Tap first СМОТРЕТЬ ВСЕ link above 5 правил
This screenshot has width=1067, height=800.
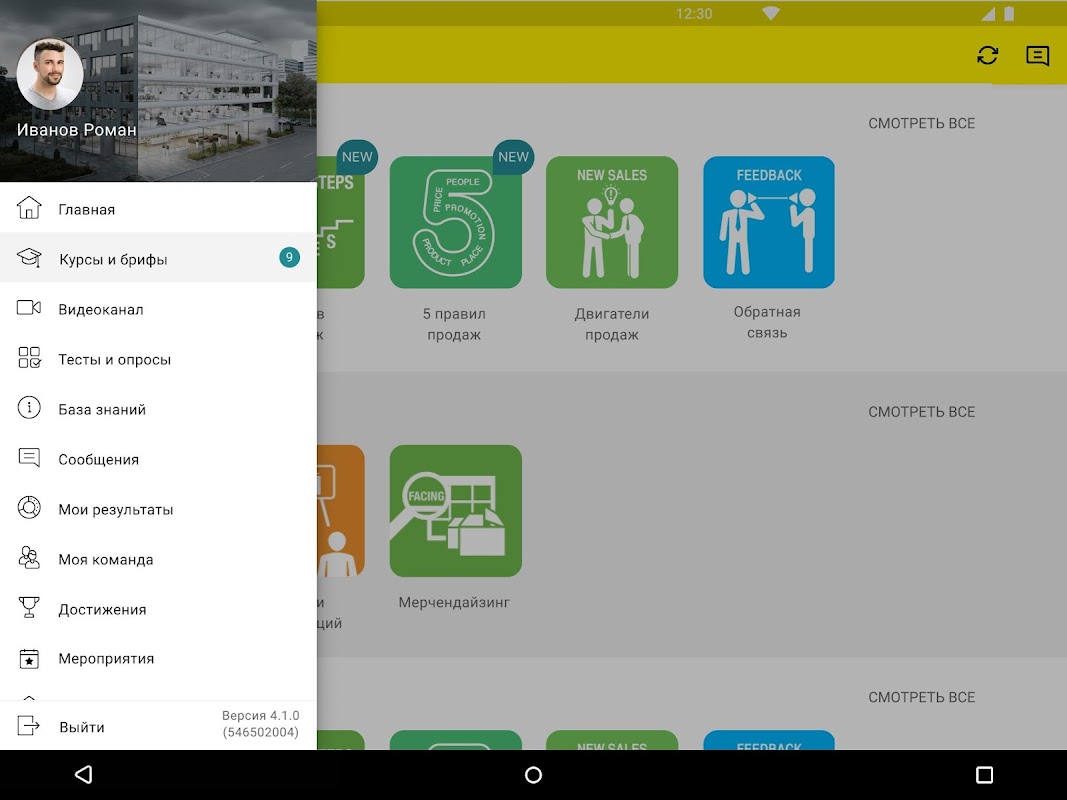[921, 123]
